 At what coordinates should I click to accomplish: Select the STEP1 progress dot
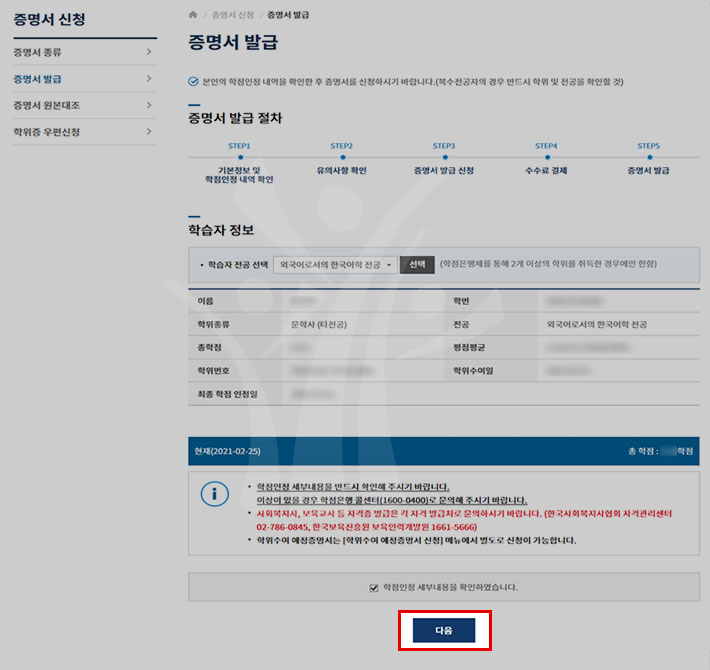tap(238, 157)
